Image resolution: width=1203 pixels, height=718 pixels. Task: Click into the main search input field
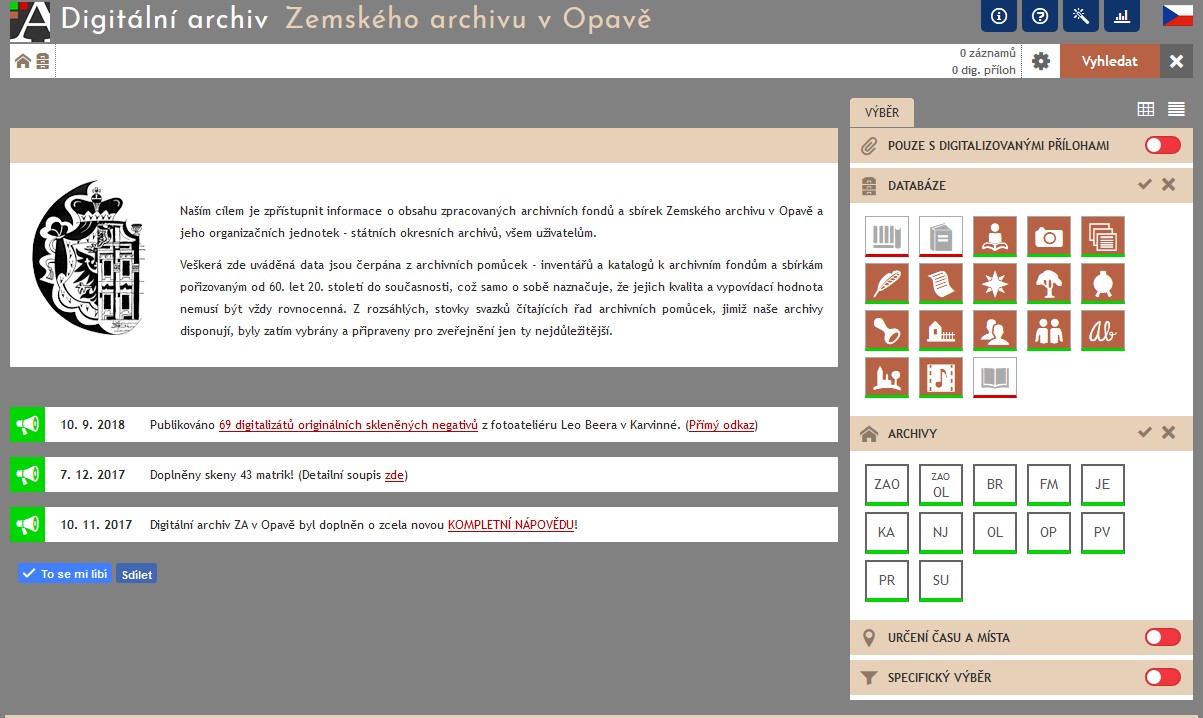[500, 61]
